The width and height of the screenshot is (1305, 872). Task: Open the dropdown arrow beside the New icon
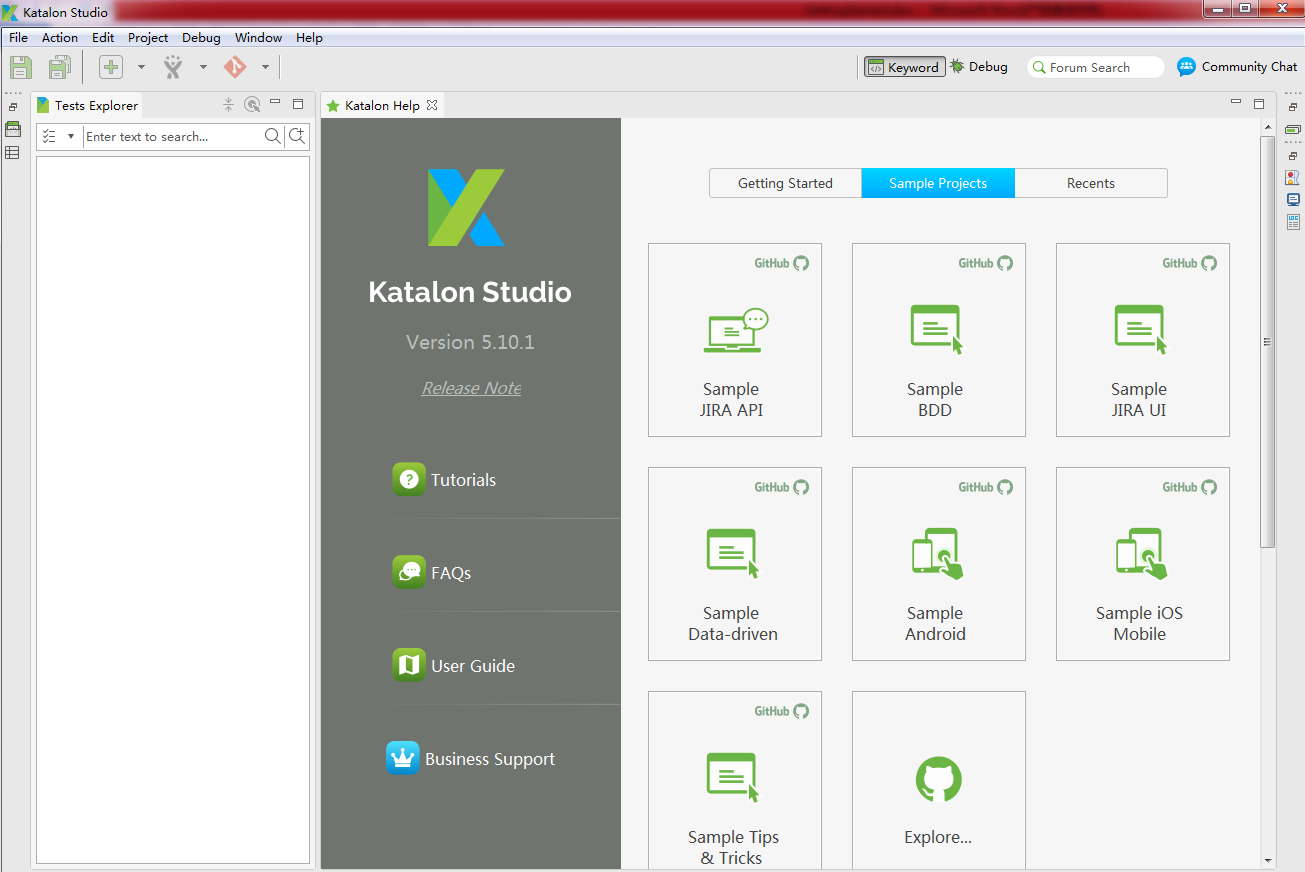coord(141,67)
